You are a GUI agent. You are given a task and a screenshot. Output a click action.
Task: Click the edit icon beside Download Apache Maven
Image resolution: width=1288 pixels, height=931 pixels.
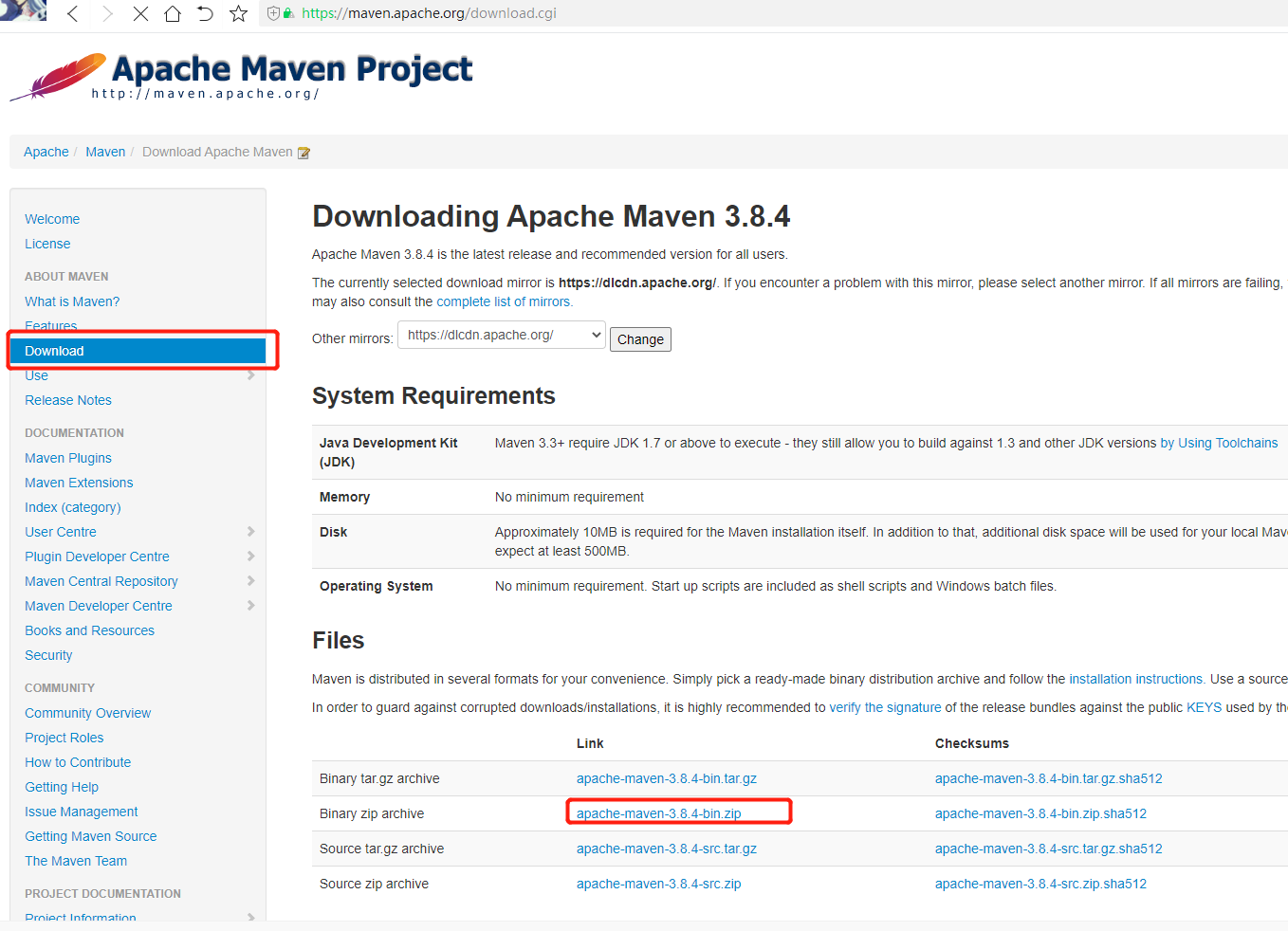point(304,153)
